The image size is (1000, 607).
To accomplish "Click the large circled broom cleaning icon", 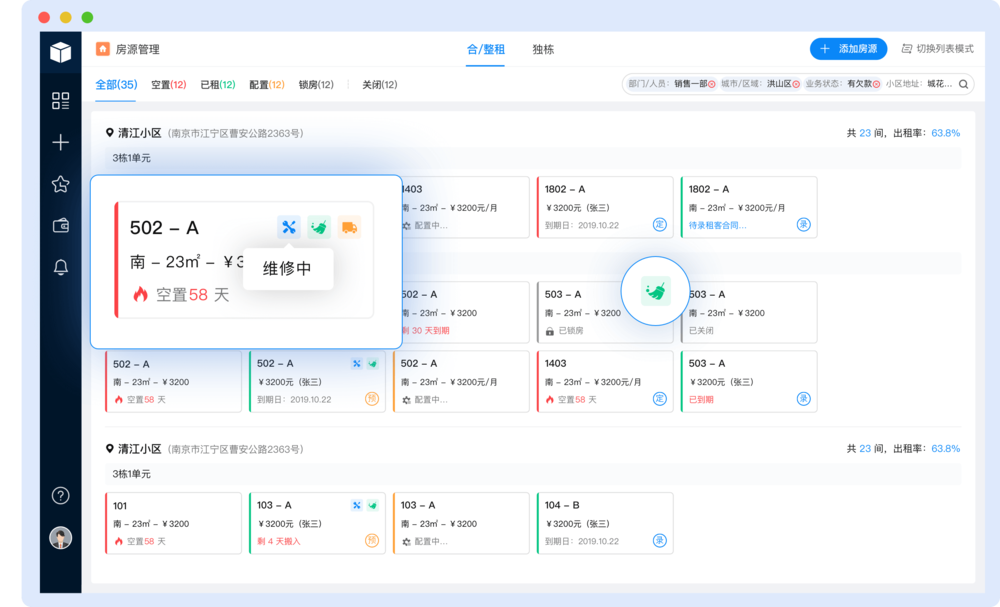I will pyautogui.click(x=656, y=291).
